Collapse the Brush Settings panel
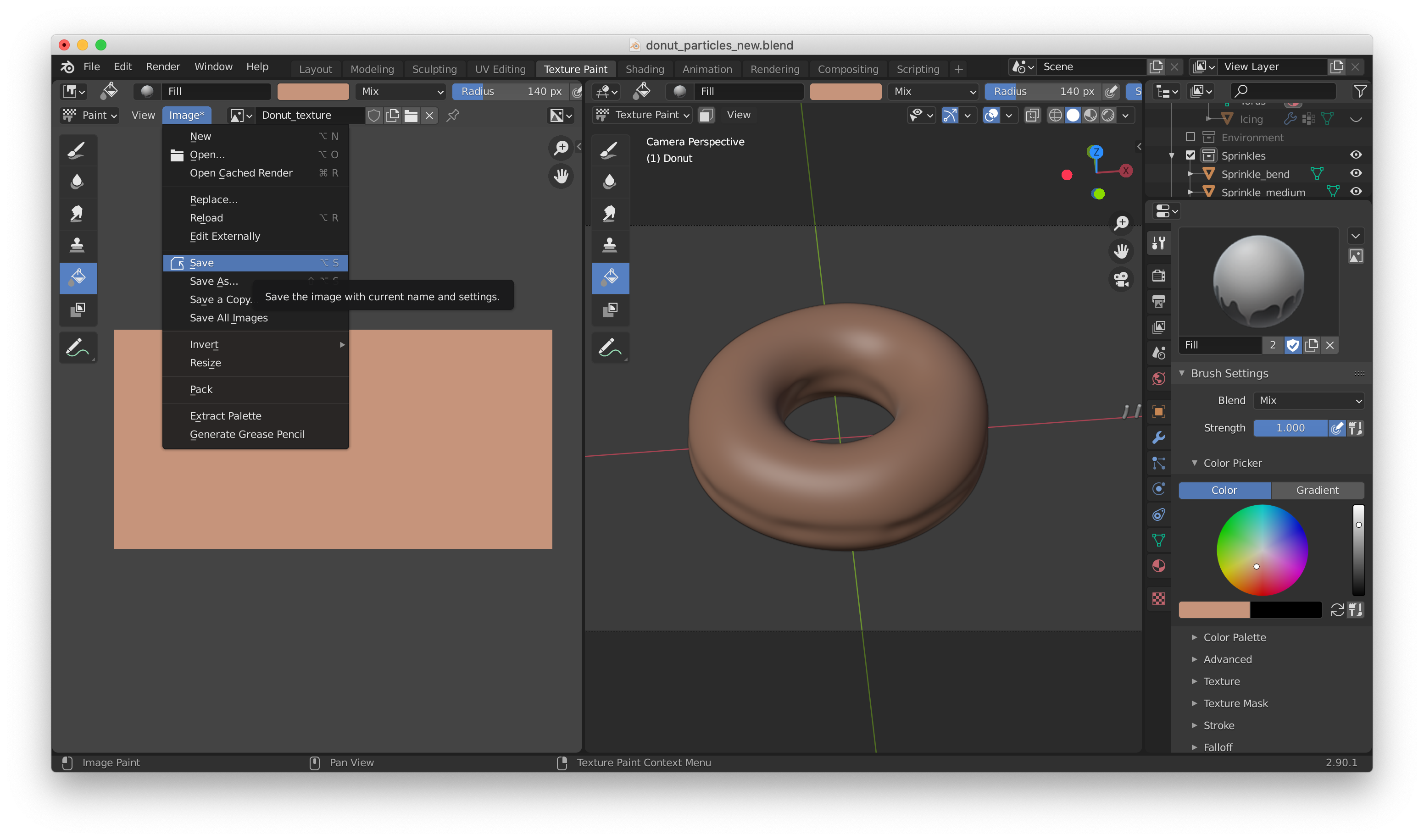This screenshot has width=1424, height=840. point(1181,374)
